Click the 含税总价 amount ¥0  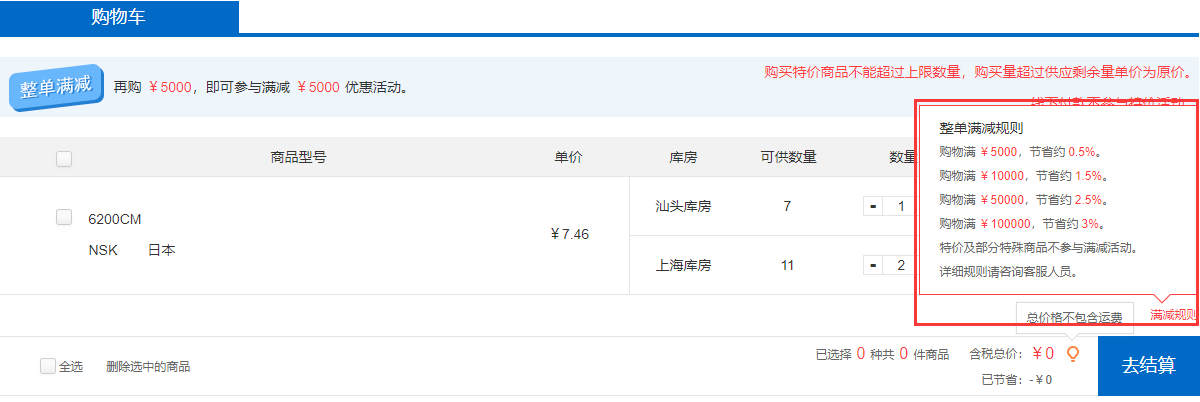pyautogui.click(x=1043, y=353)
